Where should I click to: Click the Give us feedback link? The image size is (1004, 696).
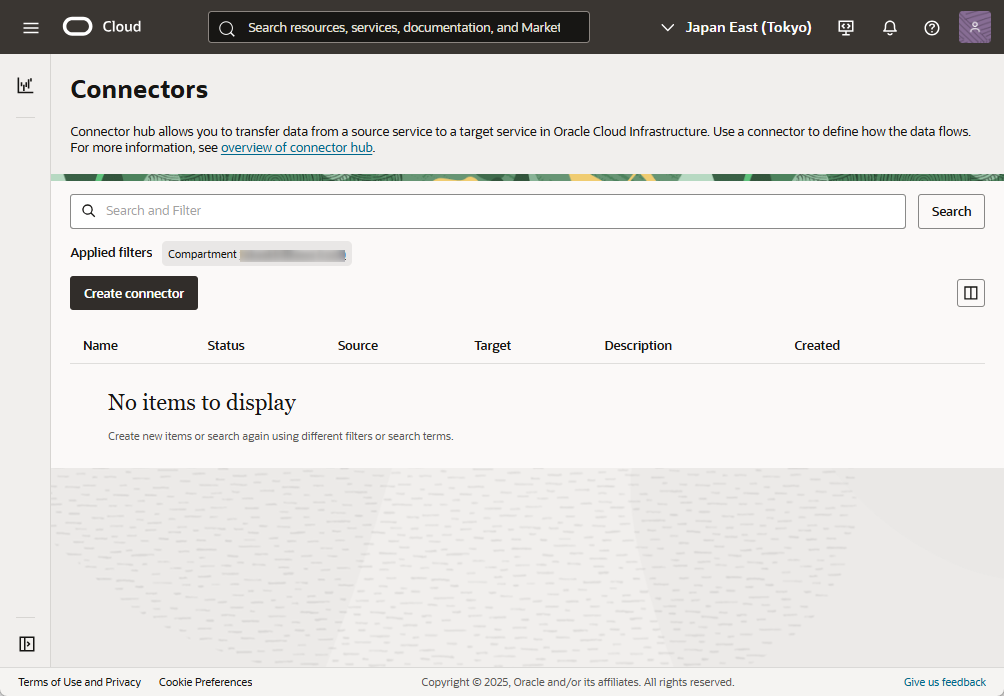(x=944, y=682)
